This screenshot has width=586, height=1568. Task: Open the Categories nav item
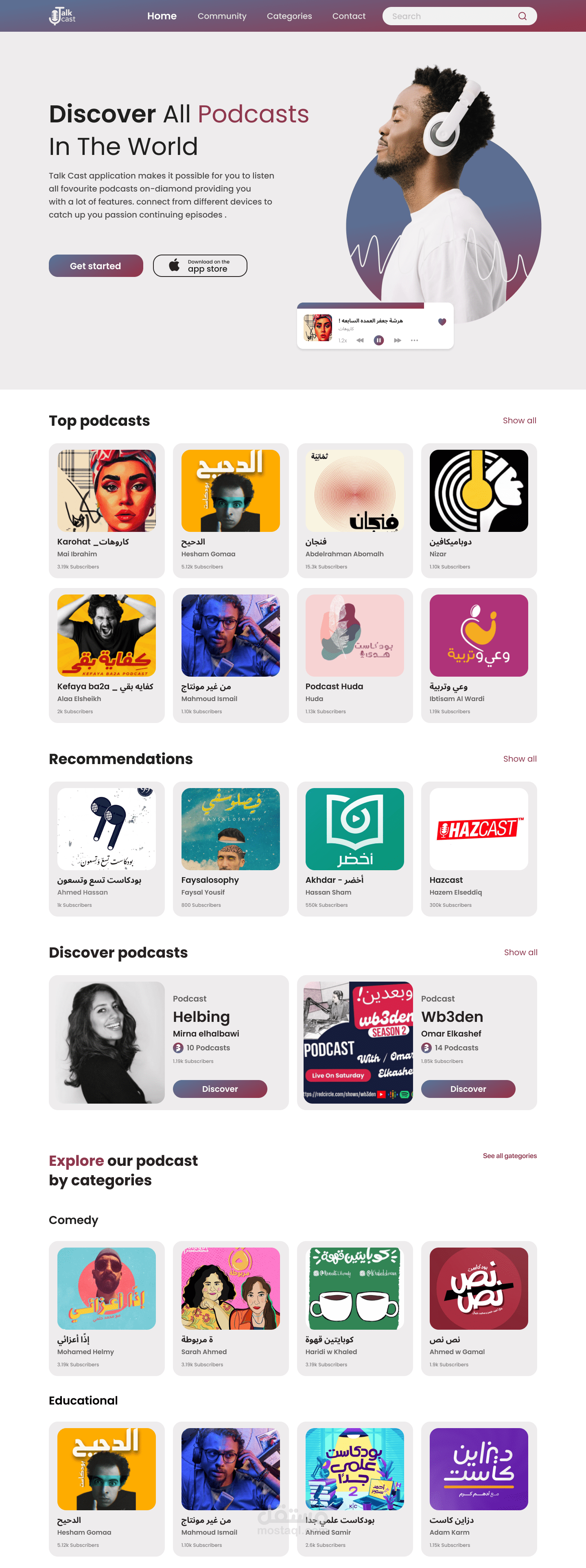tap(289, 16)
